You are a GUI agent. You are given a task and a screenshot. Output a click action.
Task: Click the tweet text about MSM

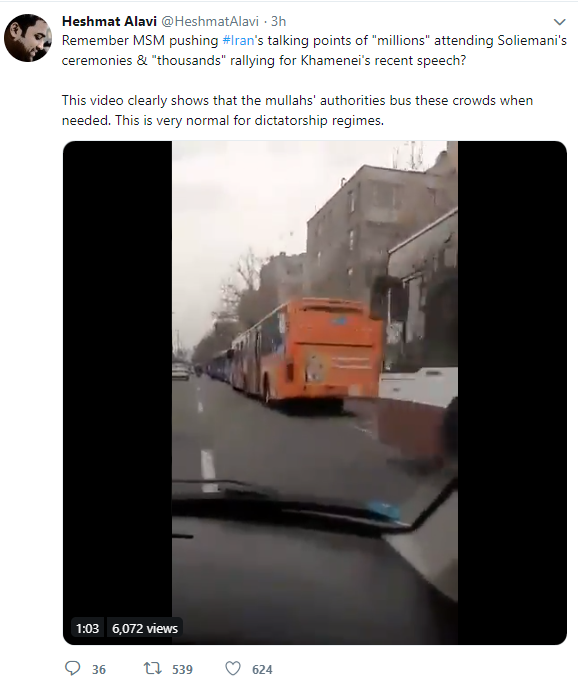[x=314, y=50]
